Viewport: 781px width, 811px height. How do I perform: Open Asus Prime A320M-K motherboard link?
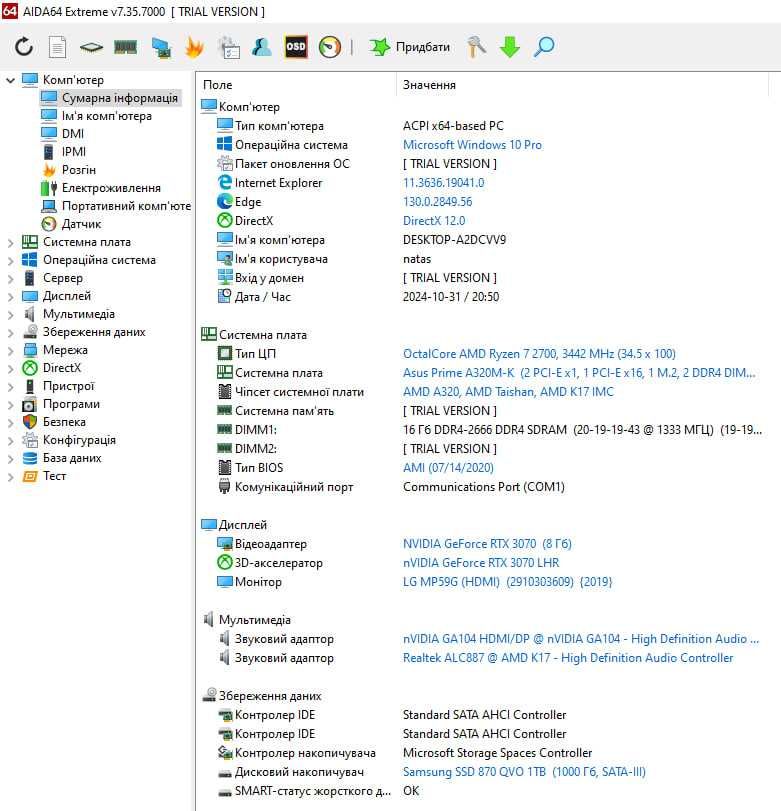pos(579,373)
